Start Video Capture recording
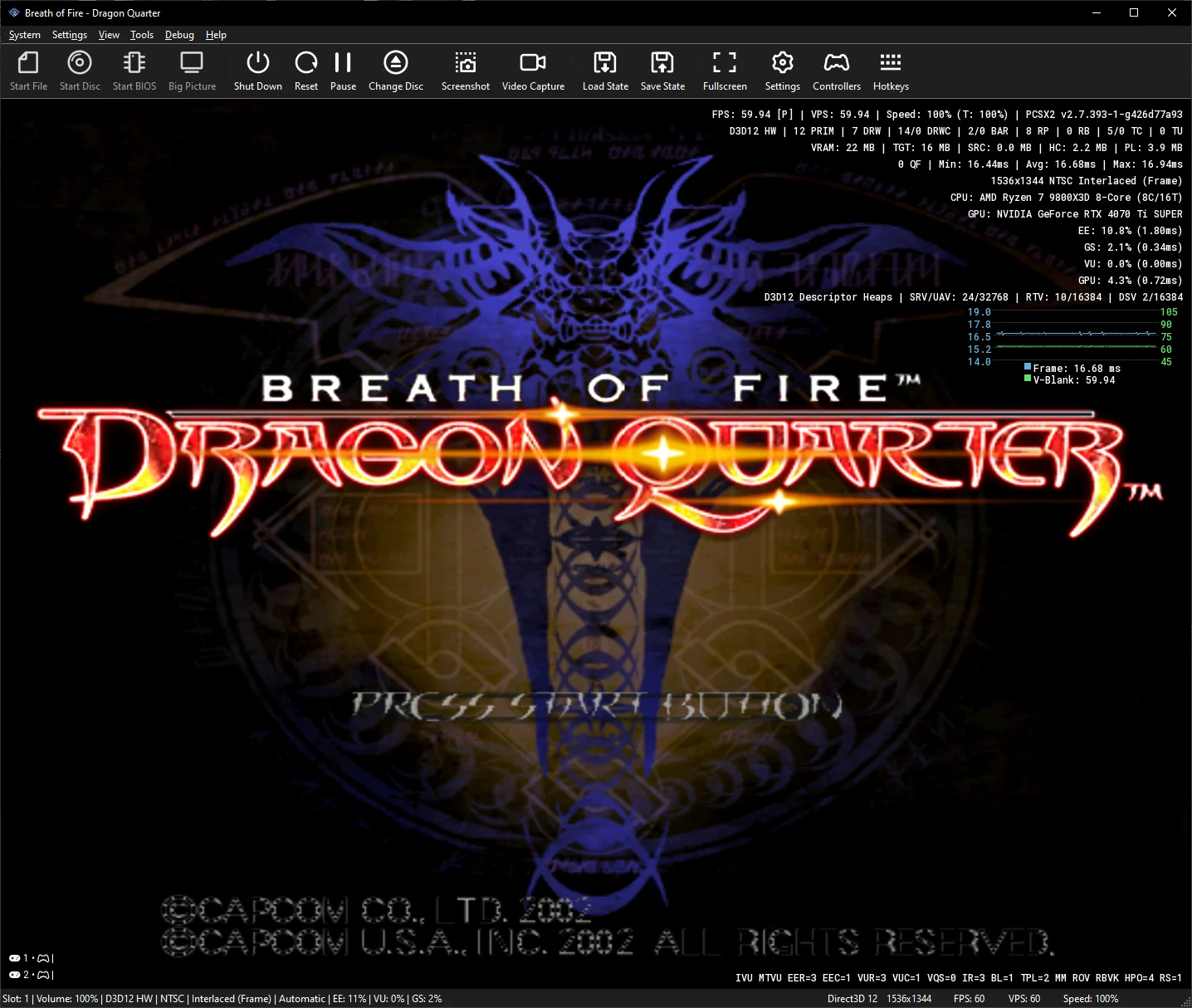 (533, 71)
